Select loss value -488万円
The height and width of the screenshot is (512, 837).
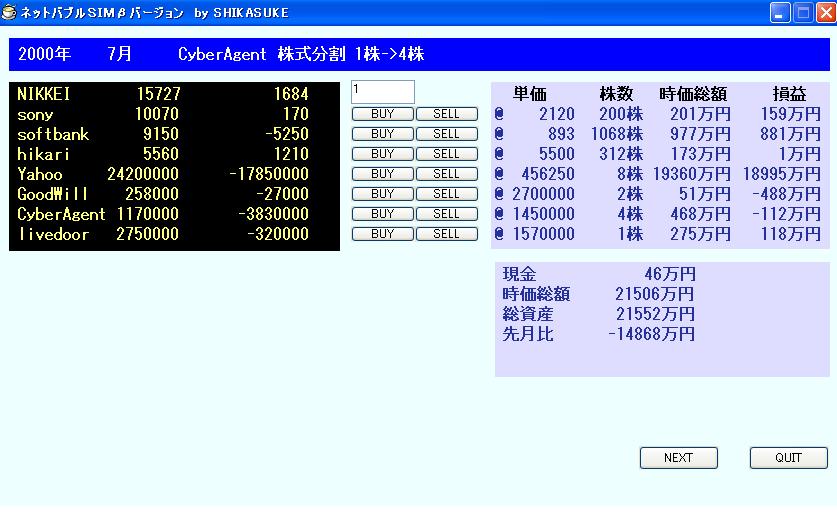786,194
